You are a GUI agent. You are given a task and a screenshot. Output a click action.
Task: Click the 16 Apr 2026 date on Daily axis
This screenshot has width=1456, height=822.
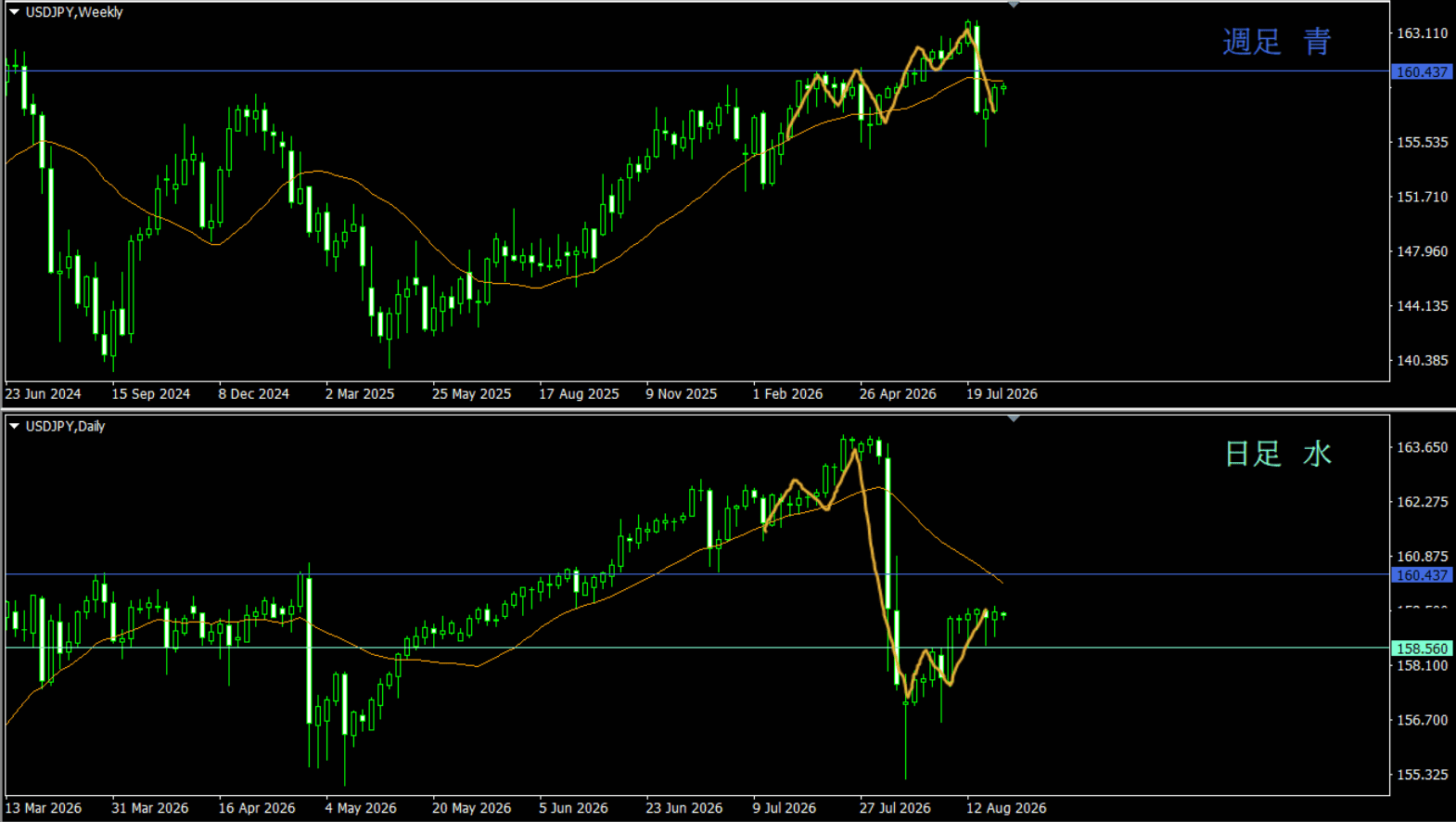tap(257, 808)
